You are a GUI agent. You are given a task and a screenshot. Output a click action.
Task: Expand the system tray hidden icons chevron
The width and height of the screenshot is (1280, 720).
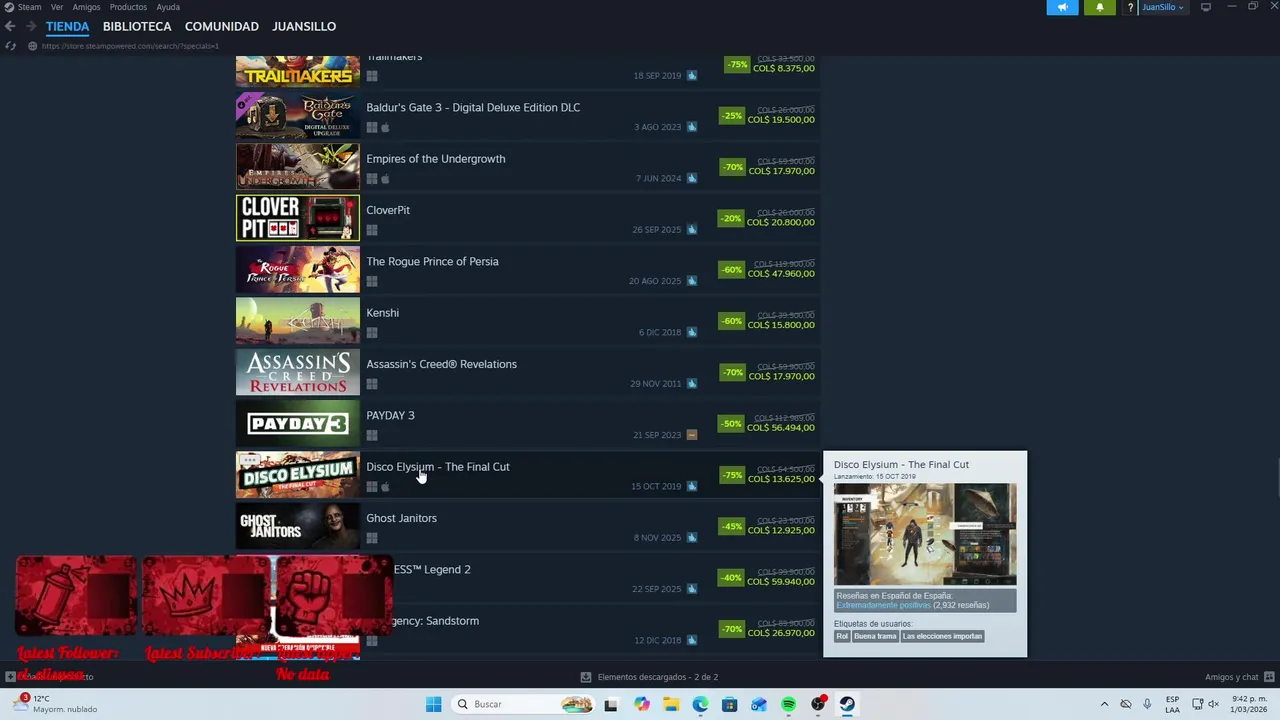1104,704
